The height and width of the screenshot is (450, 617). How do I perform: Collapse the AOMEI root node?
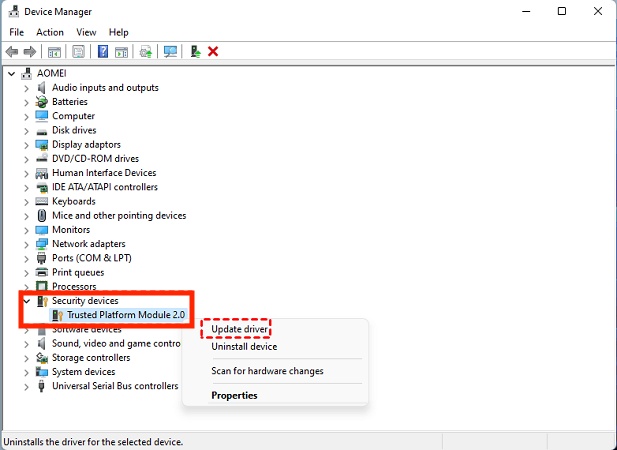pos(12,74)
